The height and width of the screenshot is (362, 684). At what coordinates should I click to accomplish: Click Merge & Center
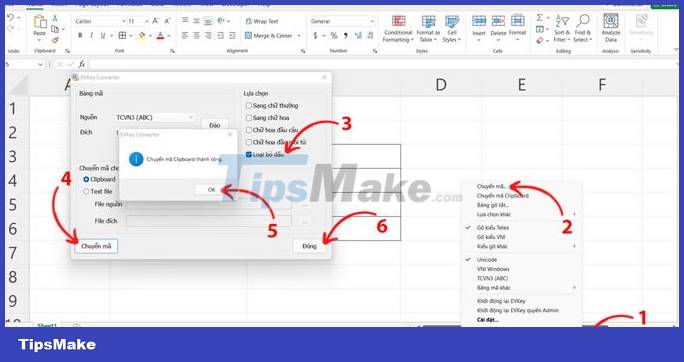click(x=269, y=36)
